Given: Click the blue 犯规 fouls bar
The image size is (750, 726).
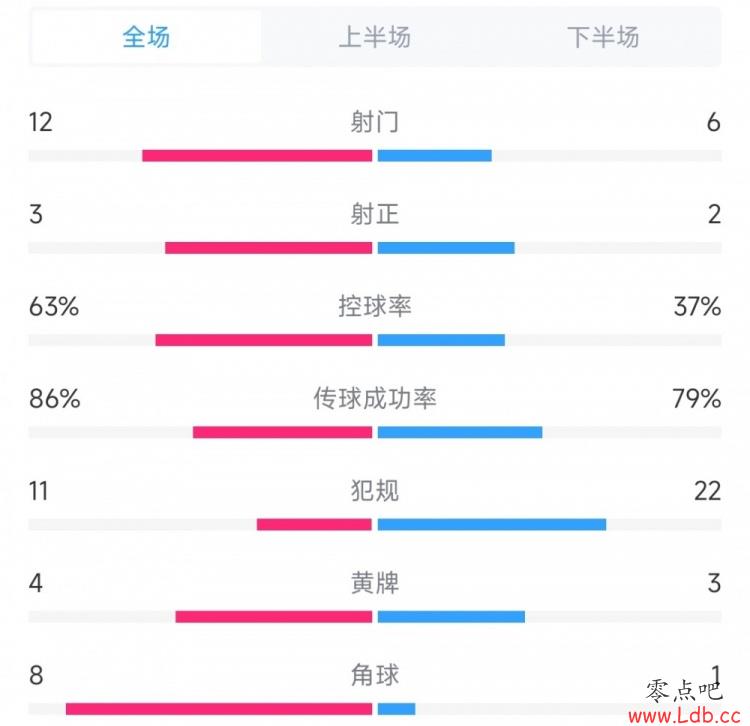Looking at the screenshot, I should click(x=492, y=525).
